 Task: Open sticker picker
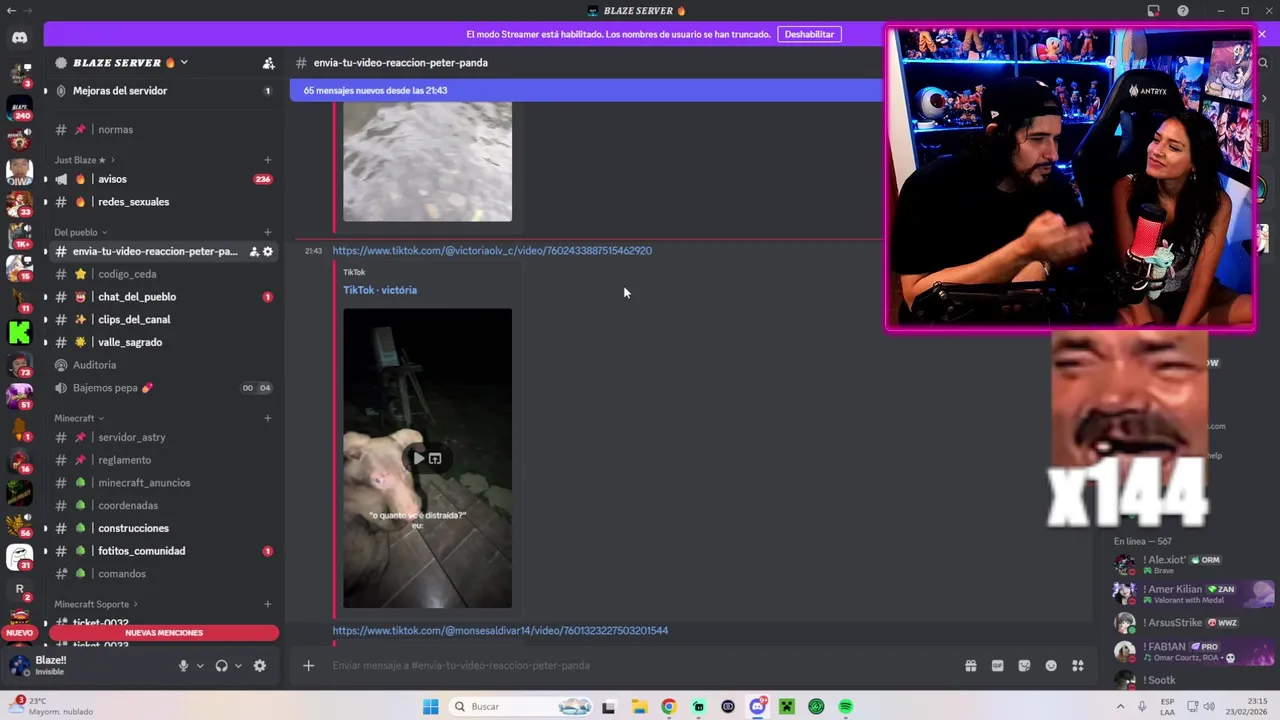(1024, 665)
